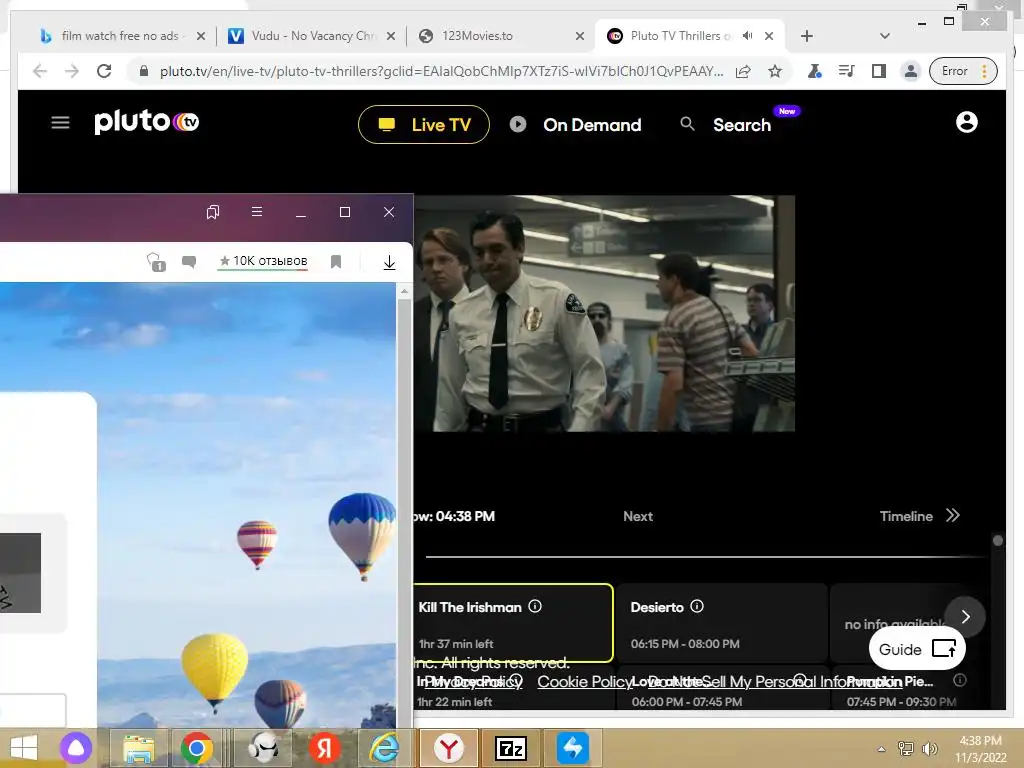Viewport: 1024px width, 768px height.
Task: Select the Kill The Irishman program card
Action: [513, 623]
